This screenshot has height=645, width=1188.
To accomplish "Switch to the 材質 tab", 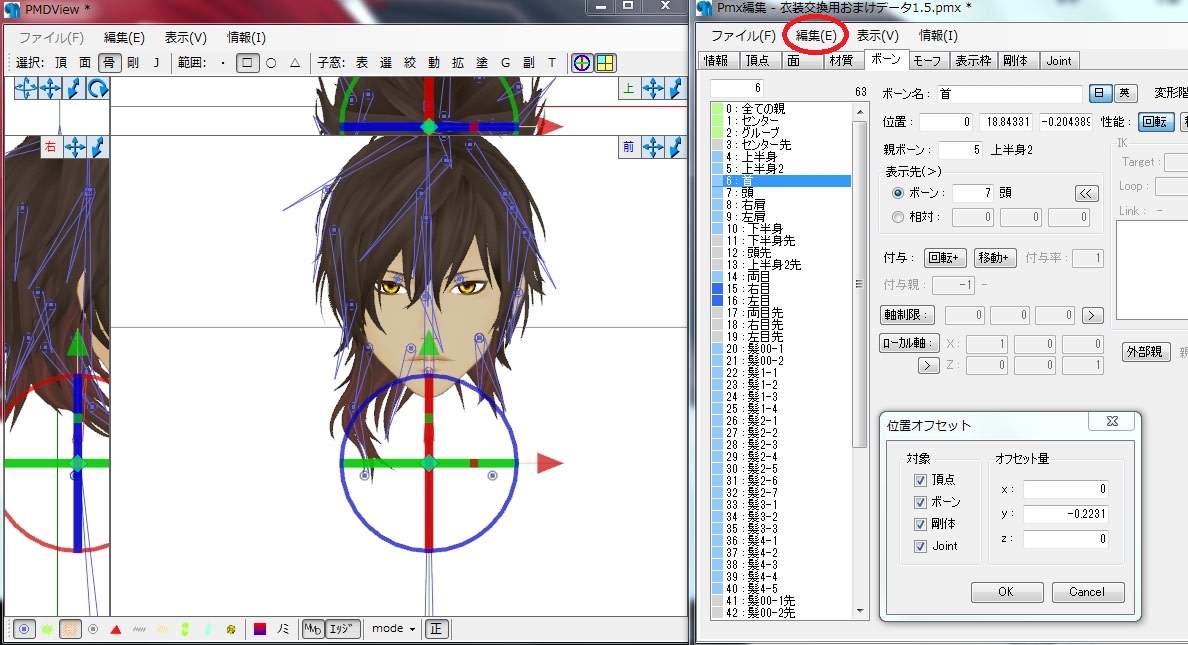I will click(x=841, y=61).
